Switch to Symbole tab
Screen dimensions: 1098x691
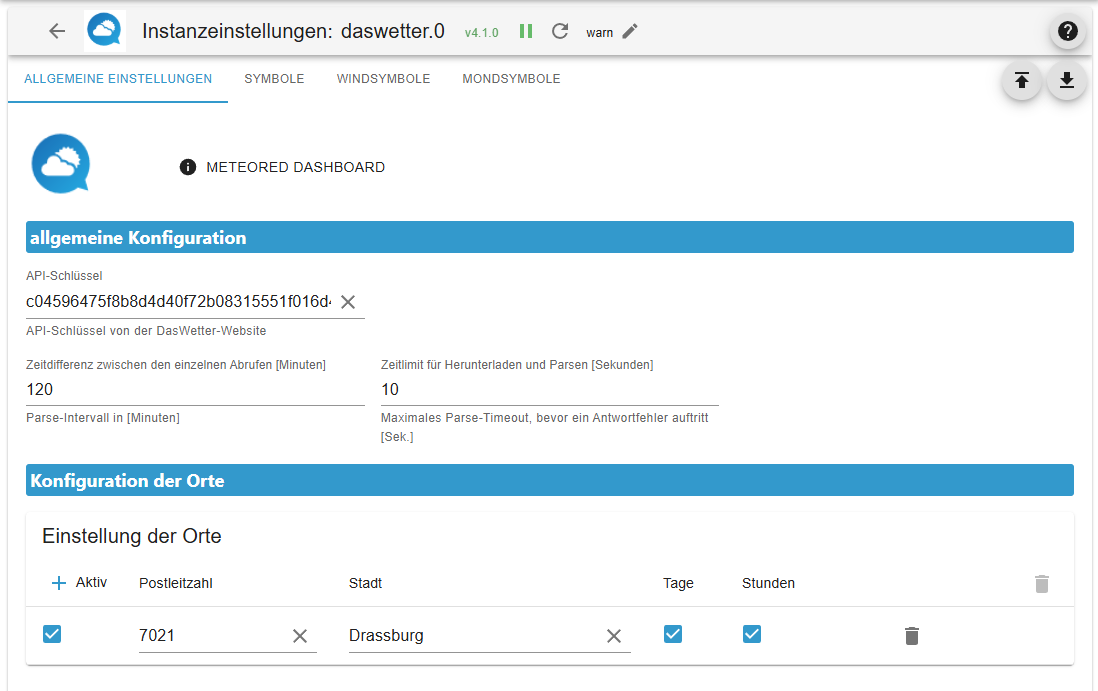click(x=274, y=79)
